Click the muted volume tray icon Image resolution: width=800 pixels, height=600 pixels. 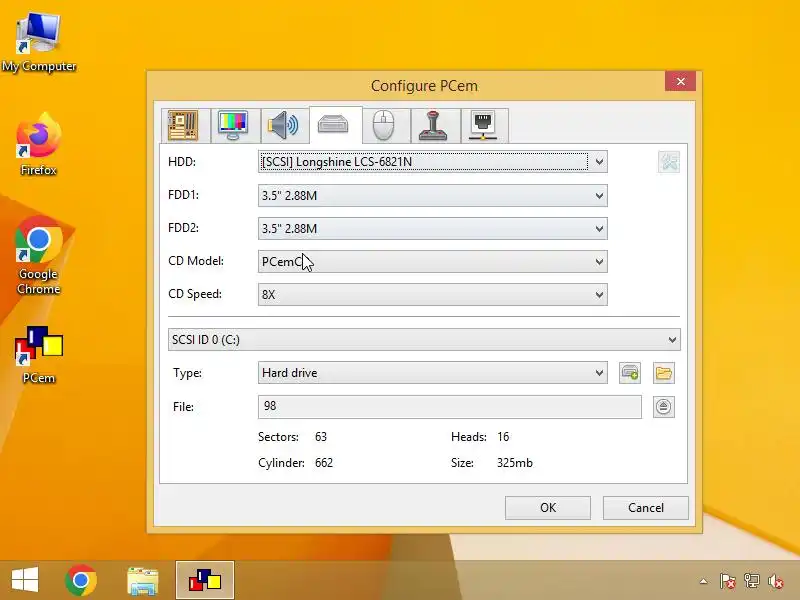click(x=776, y=581)
